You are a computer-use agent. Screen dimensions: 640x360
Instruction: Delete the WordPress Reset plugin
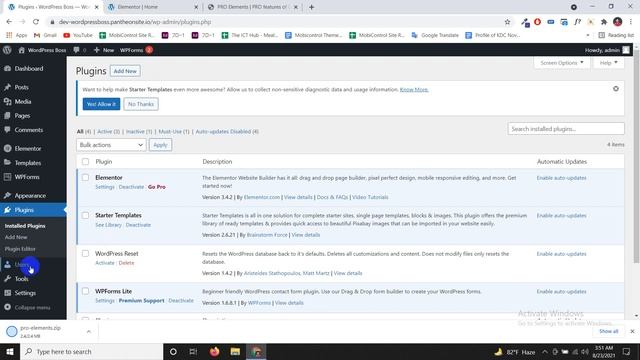tap(126, 263)
